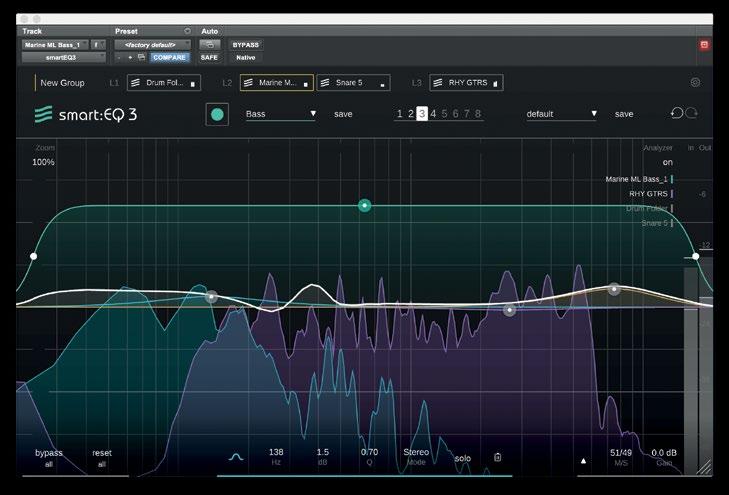The width and height of the screenshot is (729, 495).
Task: Toggle Marine ML Bass_1 analyzer visibility
Action: [639, 179]
